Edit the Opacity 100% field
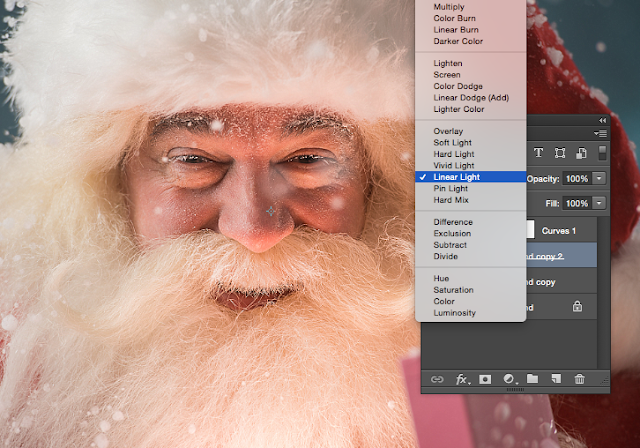 (x=577, y=178)
